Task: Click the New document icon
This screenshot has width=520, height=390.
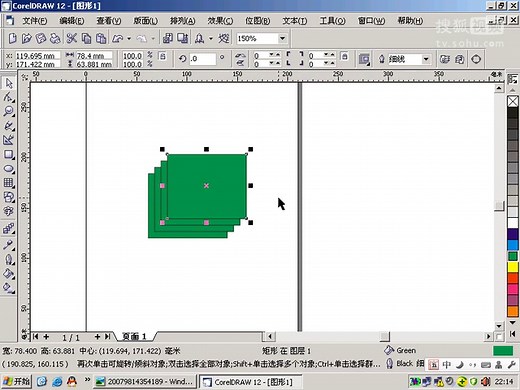Action: click(12, 38)
